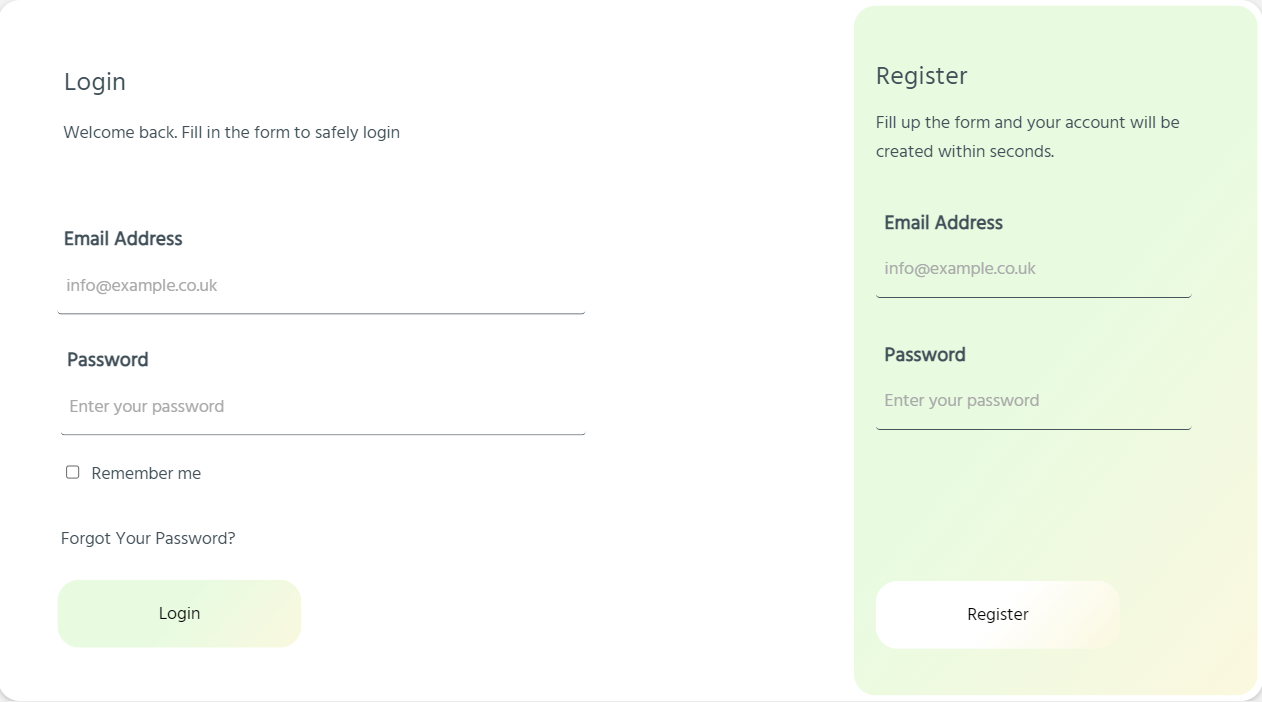Select the Password label in Register panel

pyautogui.click(x=925, y=355)
